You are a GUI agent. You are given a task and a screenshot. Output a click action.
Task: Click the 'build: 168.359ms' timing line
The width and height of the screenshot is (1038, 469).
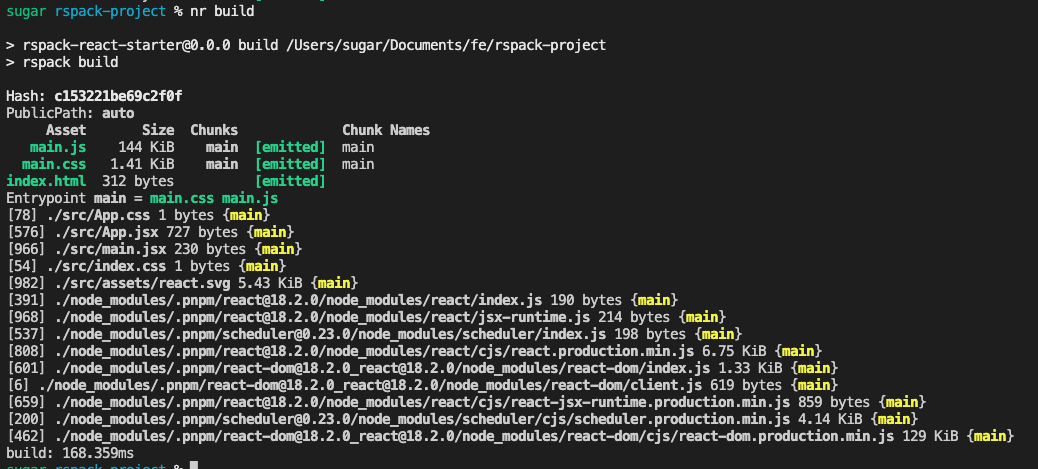tap(70, 453)
